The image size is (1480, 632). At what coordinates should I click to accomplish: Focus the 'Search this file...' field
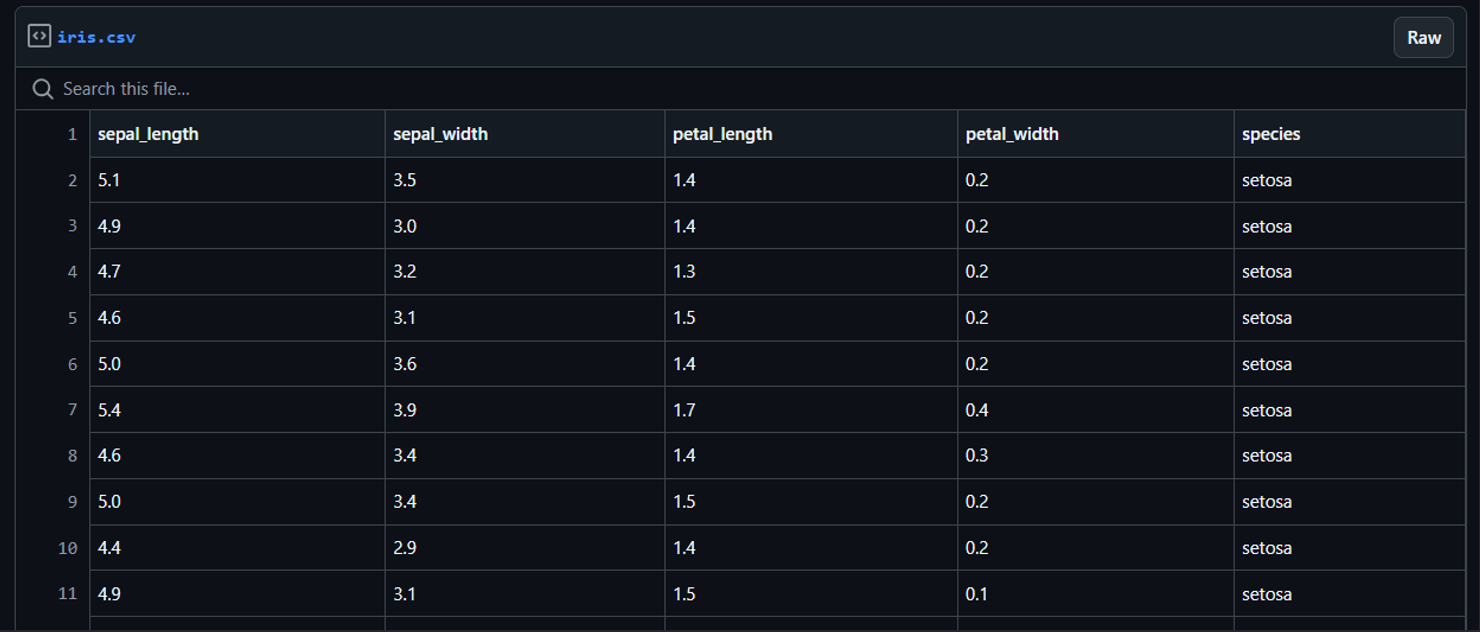[x=740, y=89]
